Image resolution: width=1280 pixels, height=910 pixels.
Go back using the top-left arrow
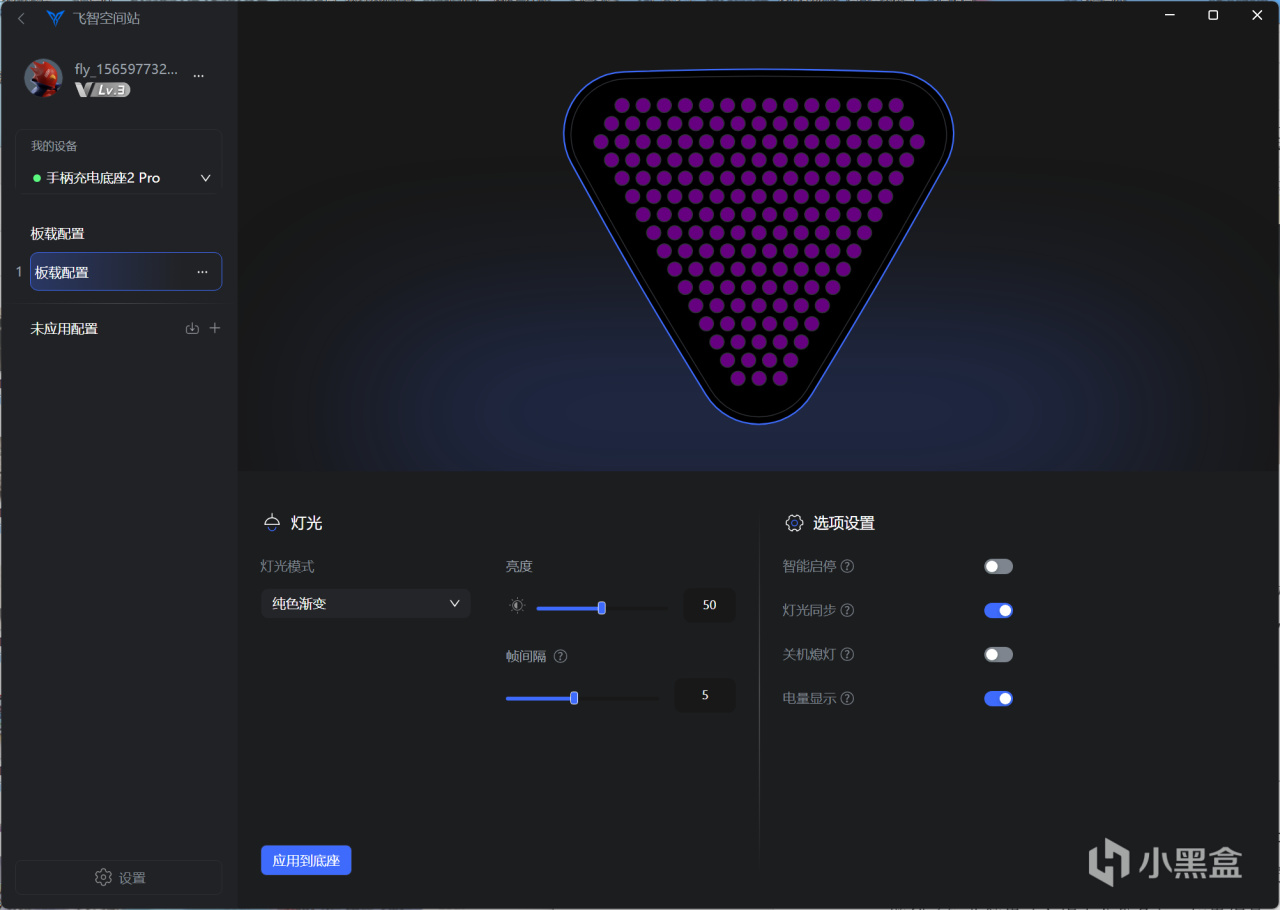coord(22,18)
